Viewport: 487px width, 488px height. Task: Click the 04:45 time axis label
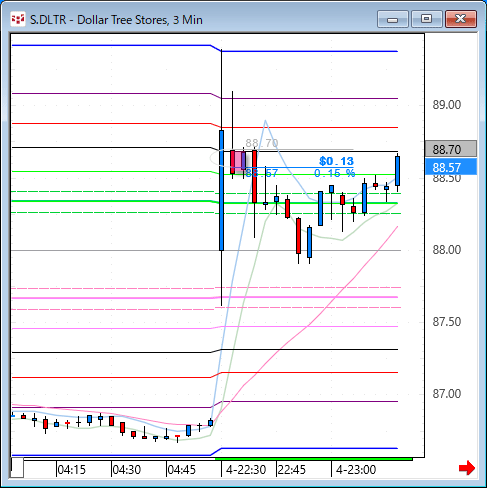181,470
